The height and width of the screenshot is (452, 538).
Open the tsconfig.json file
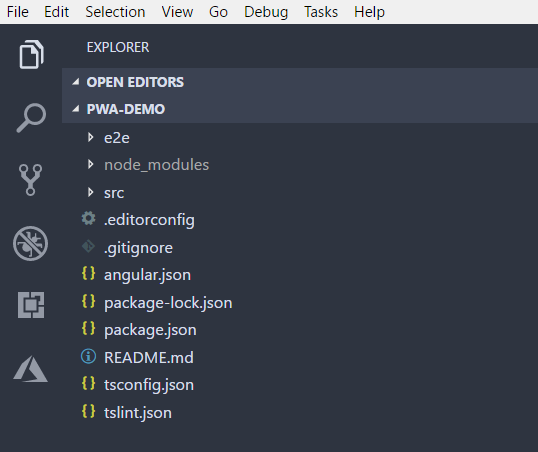tap(149, 385)
